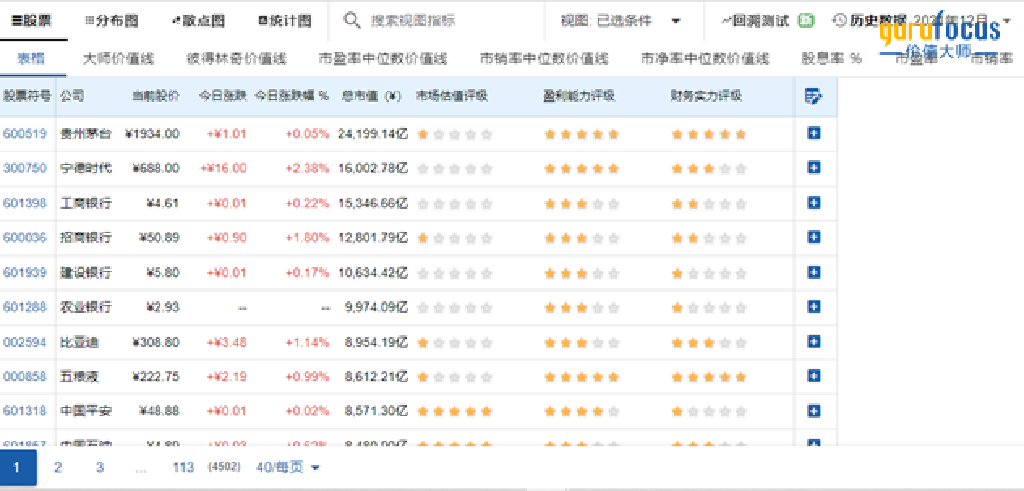Viewport: 1024px width, 491px height.
Task: Switch to the 散点图 view tab
Action: [198, 21]
